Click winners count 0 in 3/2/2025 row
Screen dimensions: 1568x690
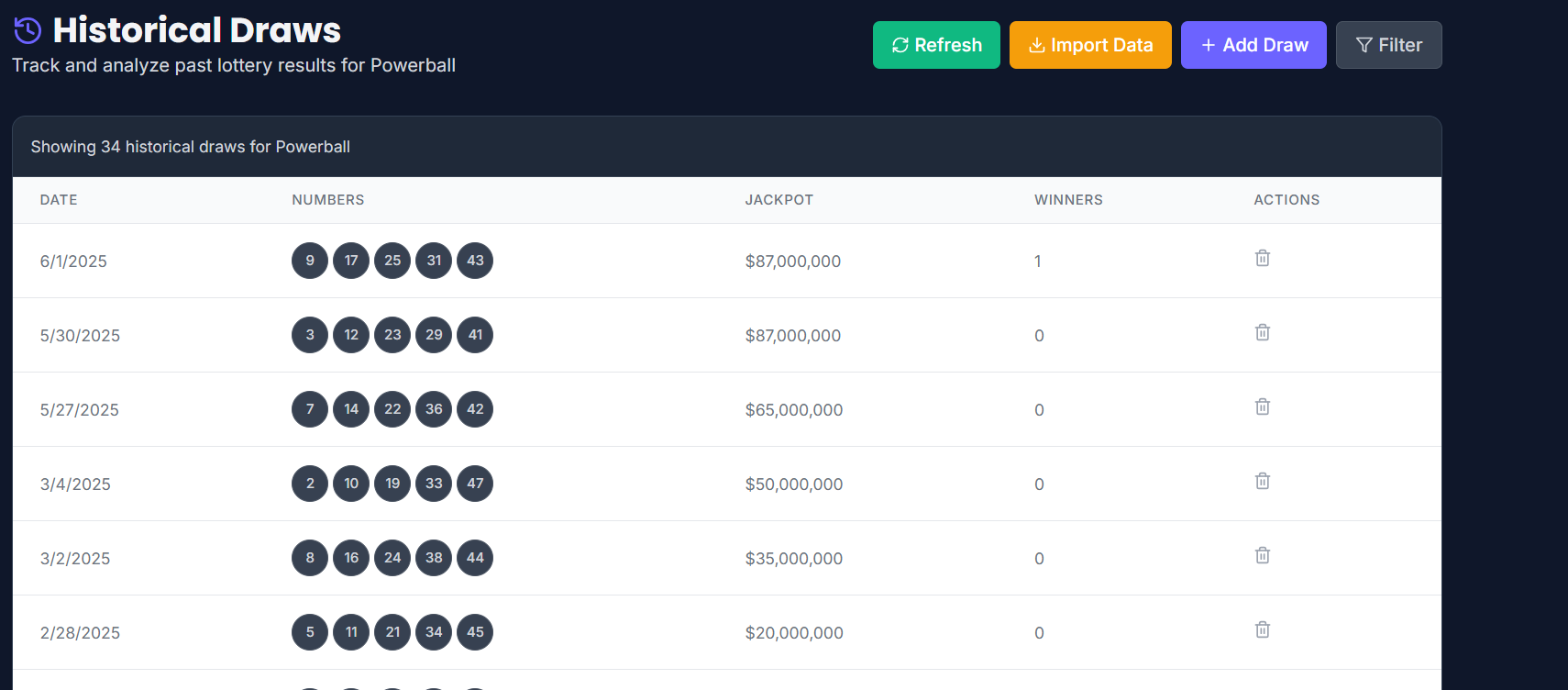pyautogui.click(x=1039, y=559)
